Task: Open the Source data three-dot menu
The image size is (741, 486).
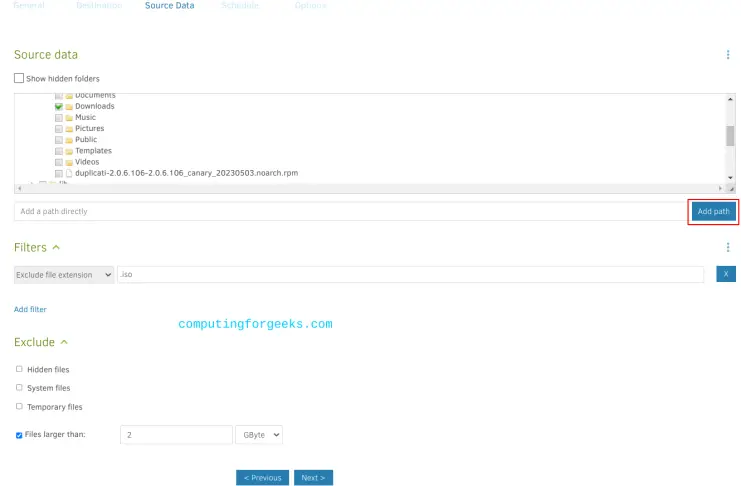Action: [727, 55]
